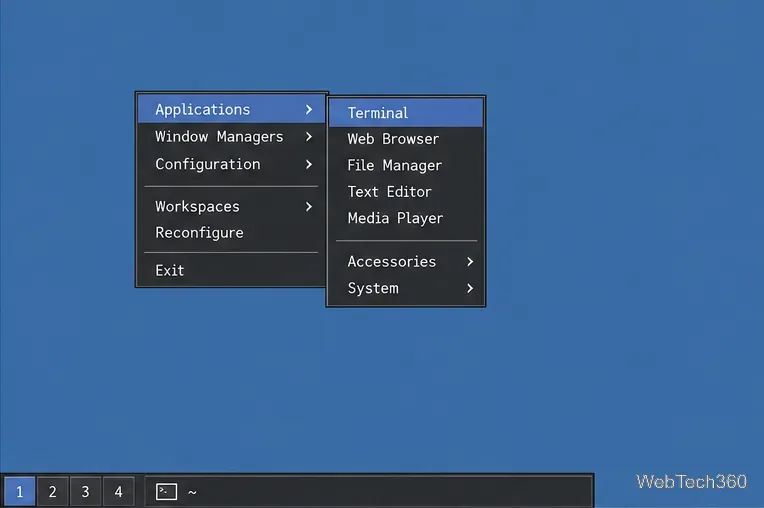Open Text Editor from the submenu
This screenshot has width=764, height=508.
click(x=406, y=192)
